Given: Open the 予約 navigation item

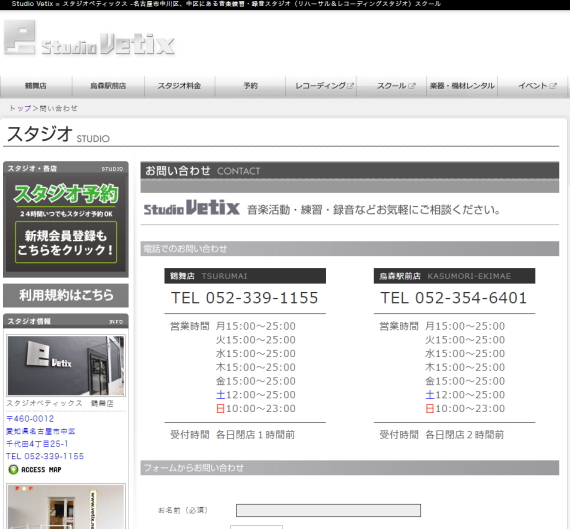Looking at the screenshot, I should (x=250, y=86).
